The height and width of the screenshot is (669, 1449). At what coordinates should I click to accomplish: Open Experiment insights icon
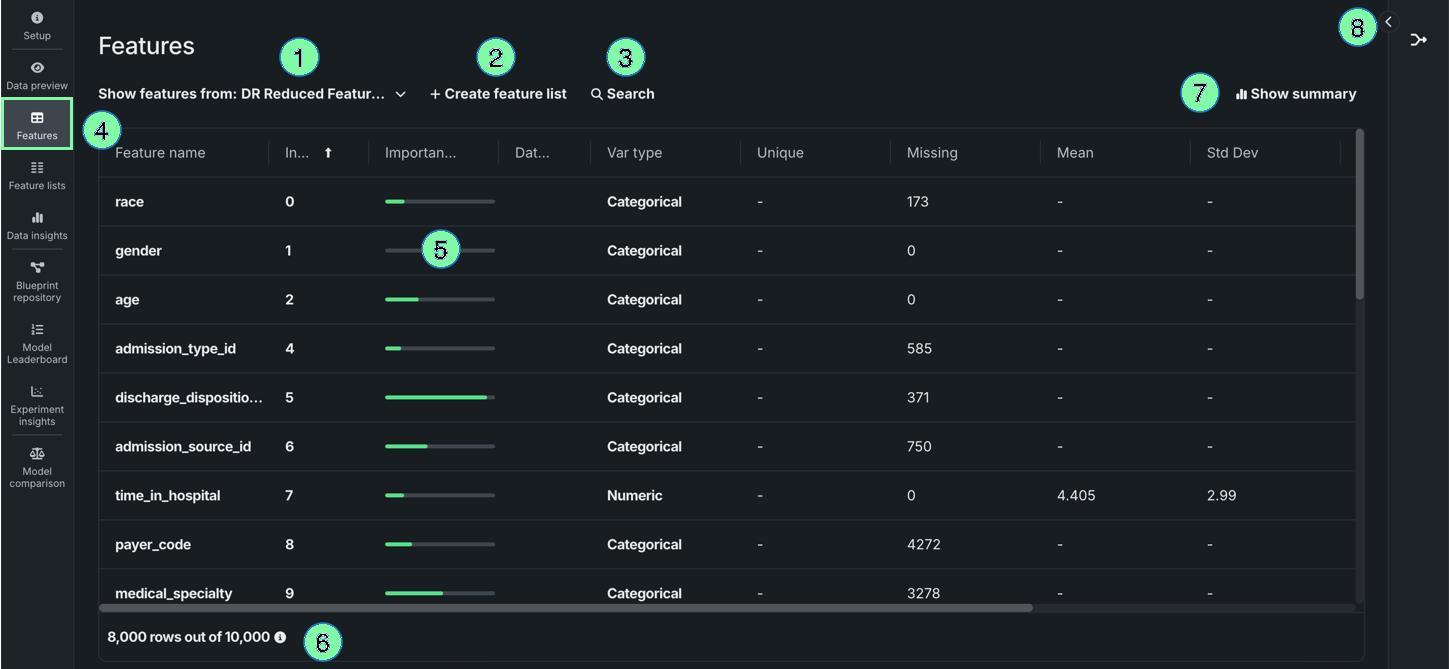click(x=37, y=392)
